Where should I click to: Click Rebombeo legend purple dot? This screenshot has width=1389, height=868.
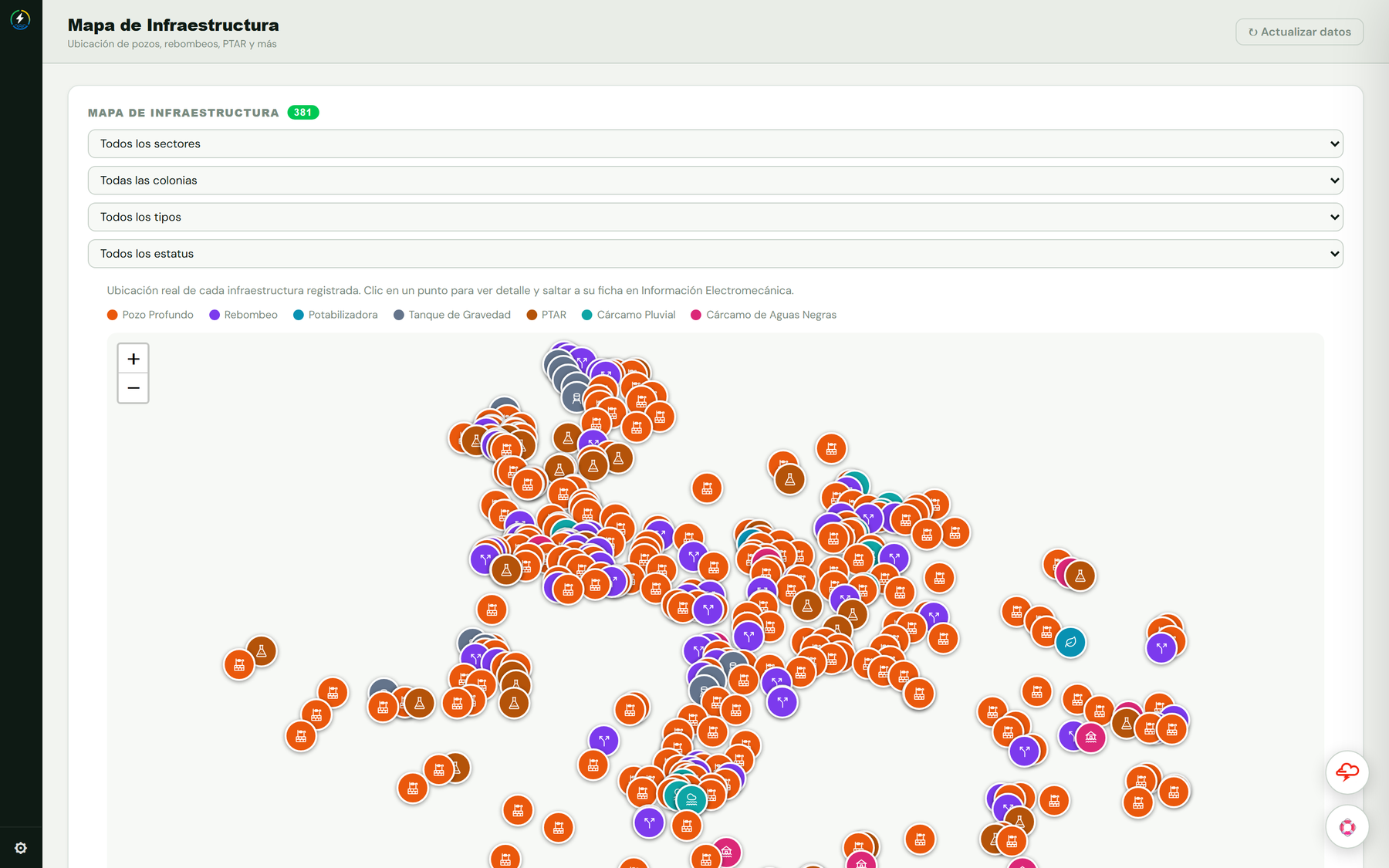coord(215,315)
